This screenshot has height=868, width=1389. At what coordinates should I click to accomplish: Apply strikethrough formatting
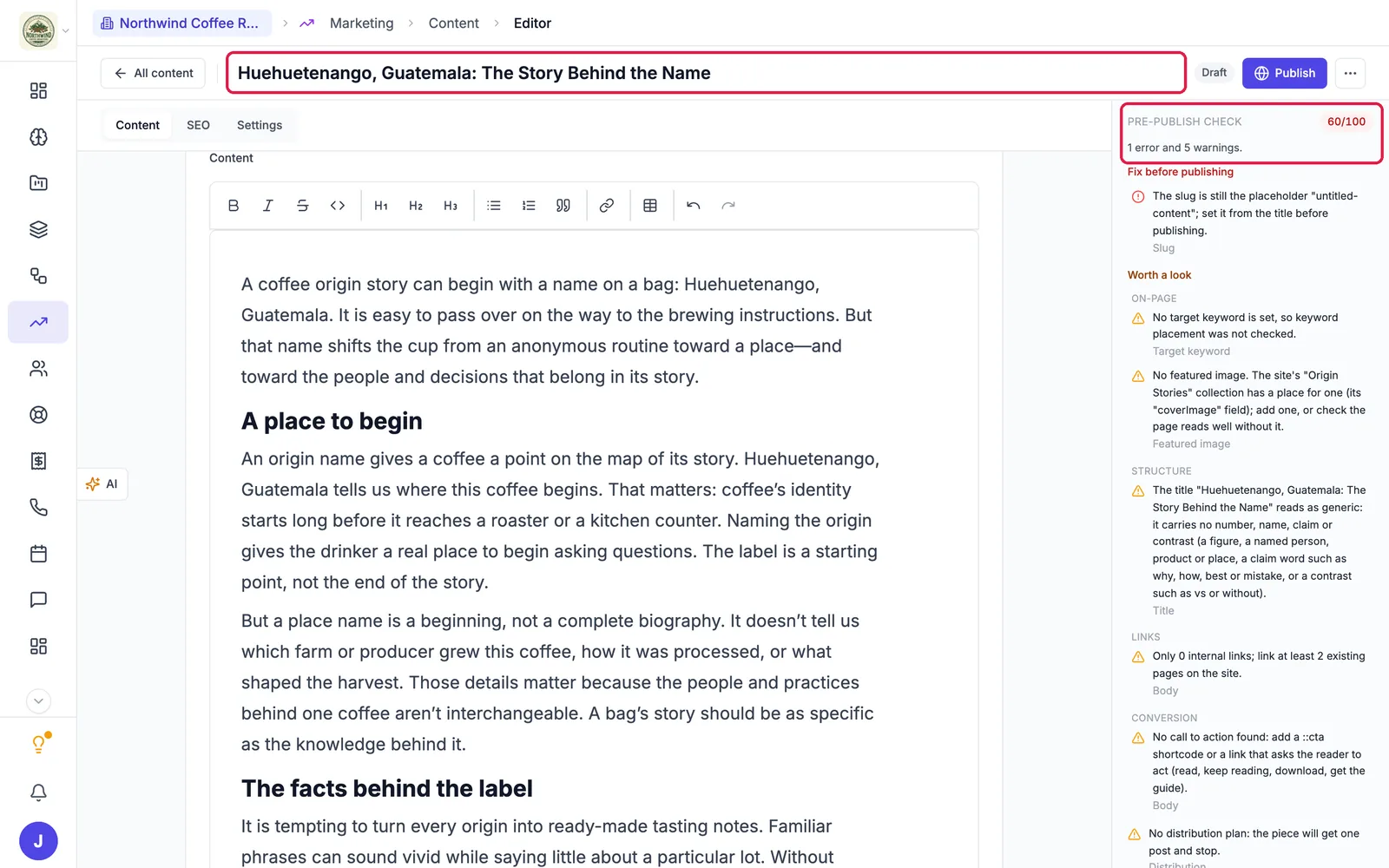pyautogui.click(x=302, y=206)
